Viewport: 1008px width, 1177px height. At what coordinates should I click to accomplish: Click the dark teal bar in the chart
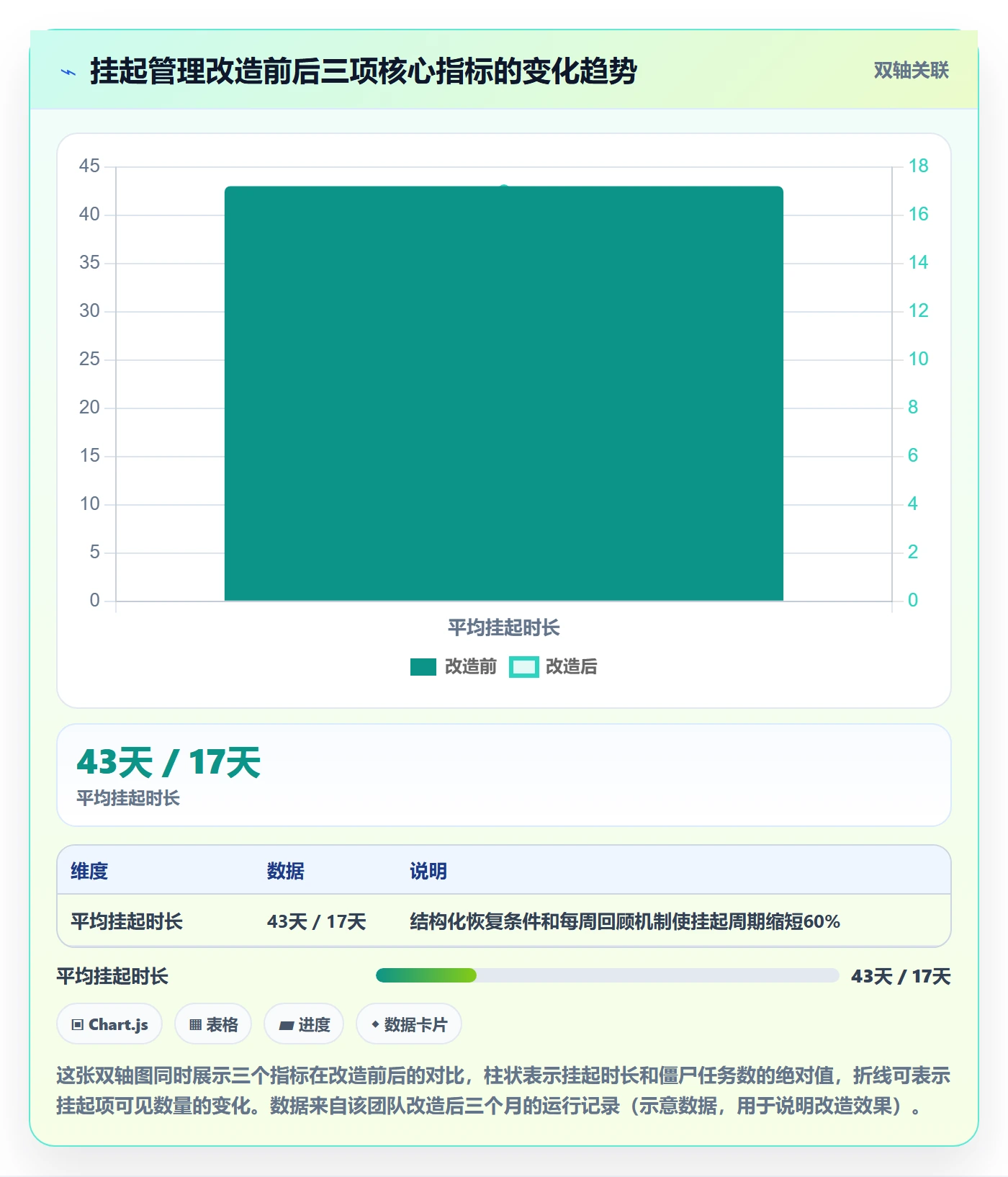click(503, 393)
